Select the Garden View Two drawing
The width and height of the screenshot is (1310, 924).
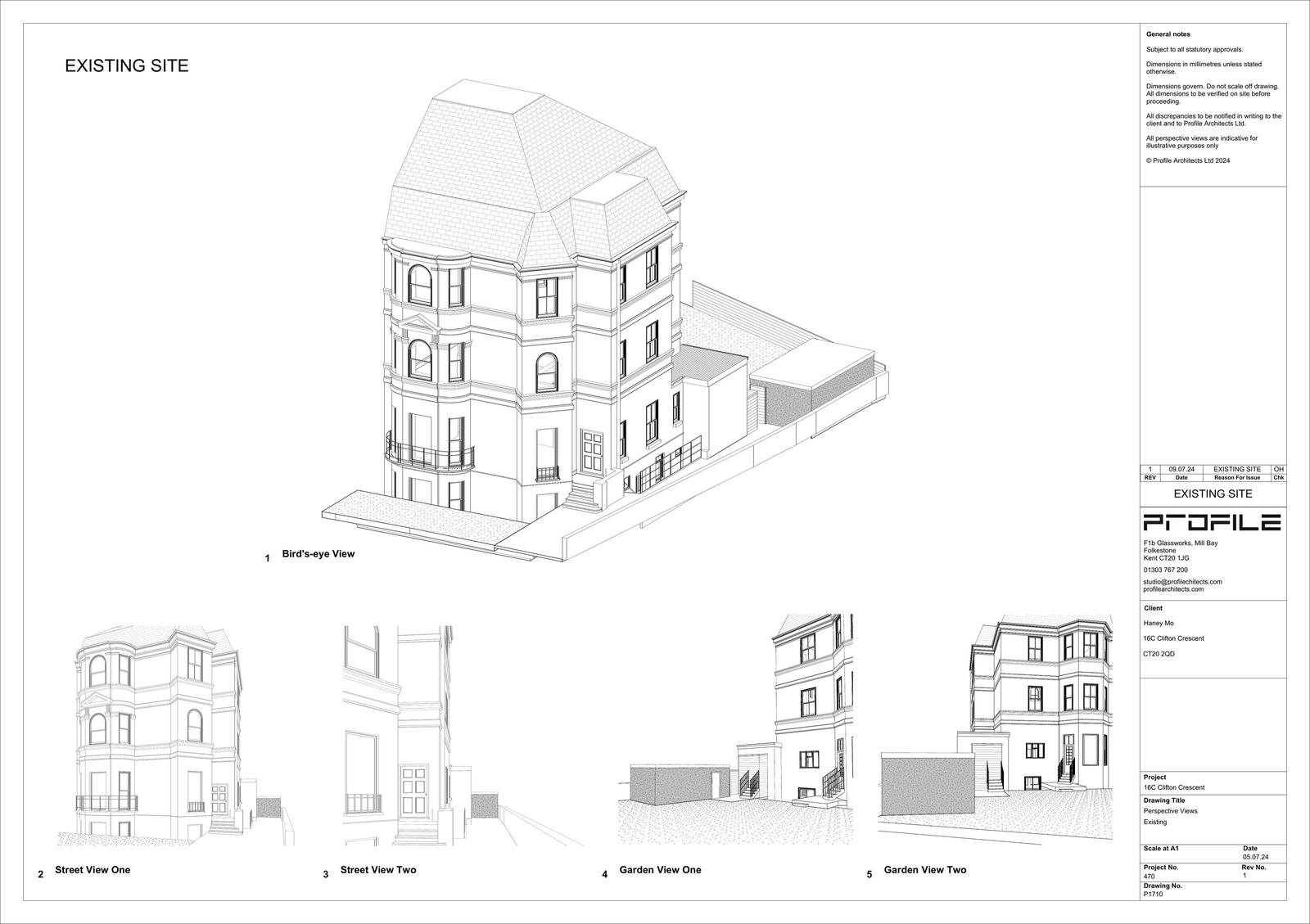(x=995, y=728)
